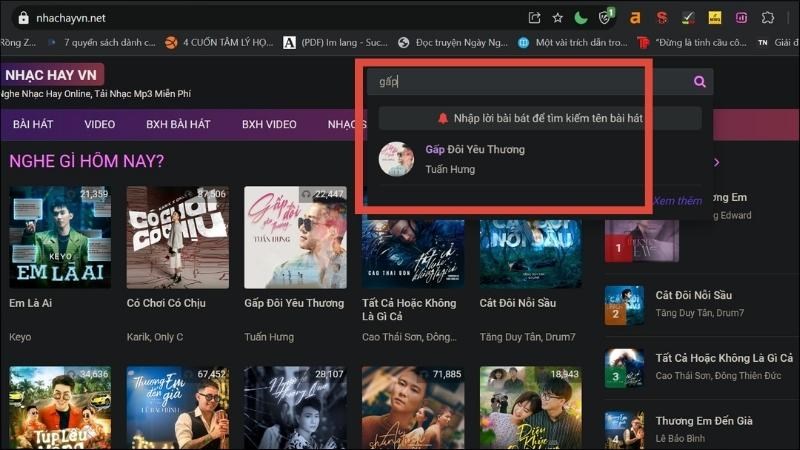Click the NHẠC HAY VN logo
The image size is (800, 450).
(x=50, y=75)
